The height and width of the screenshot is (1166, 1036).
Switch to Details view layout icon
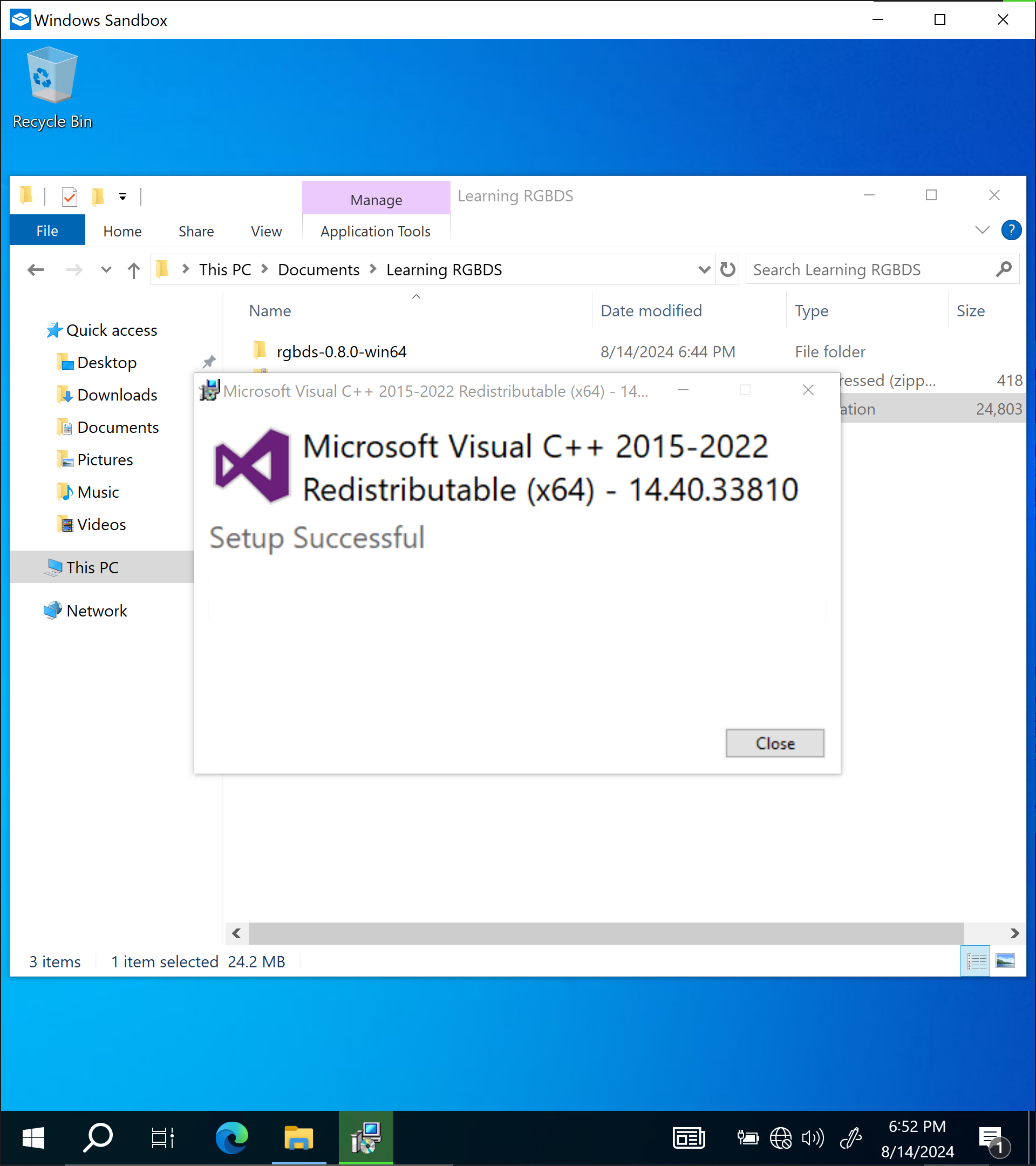point(976,962)
